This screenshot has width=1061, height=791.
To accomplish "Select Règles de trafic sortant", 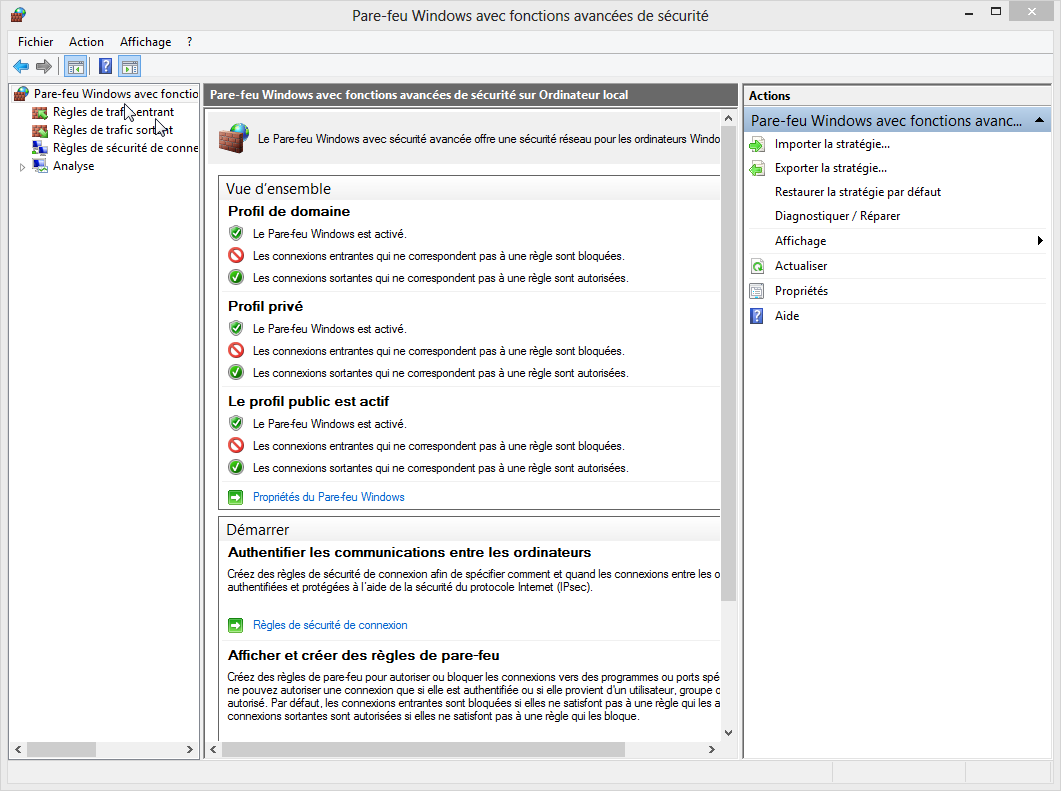I will (112, 130).
